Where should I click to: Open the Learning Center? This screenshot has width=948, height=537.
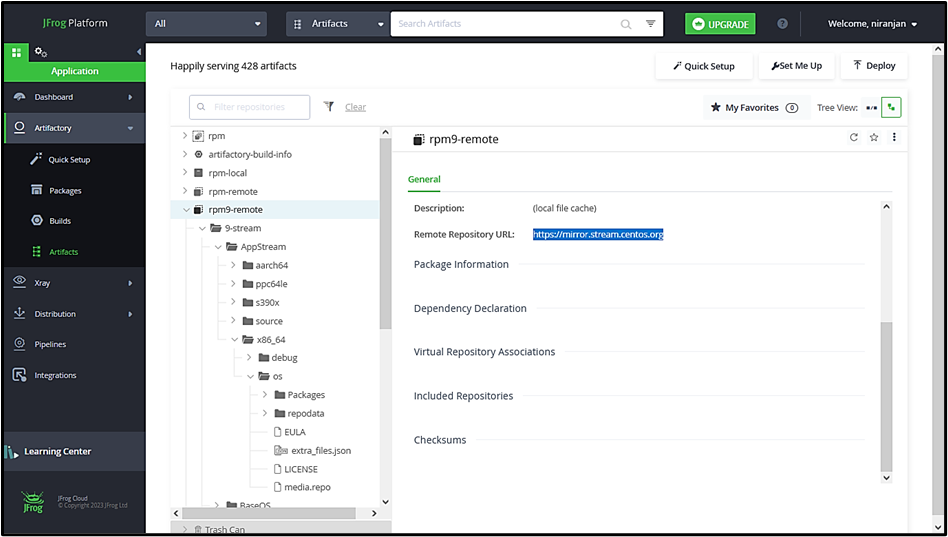click(74, 452)
